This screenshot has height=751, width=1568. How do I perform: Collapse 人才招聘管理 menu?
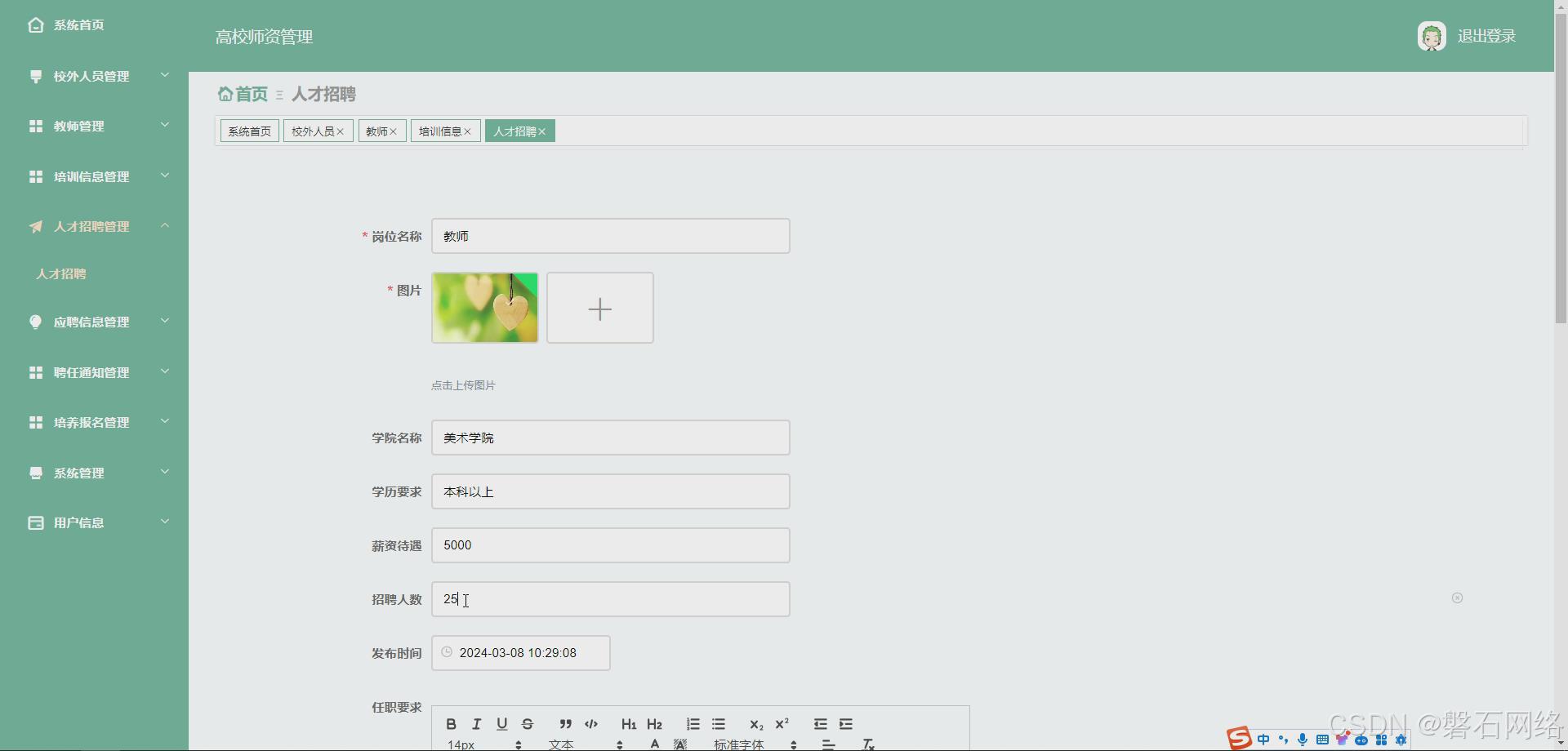click(x=94, y=226)
